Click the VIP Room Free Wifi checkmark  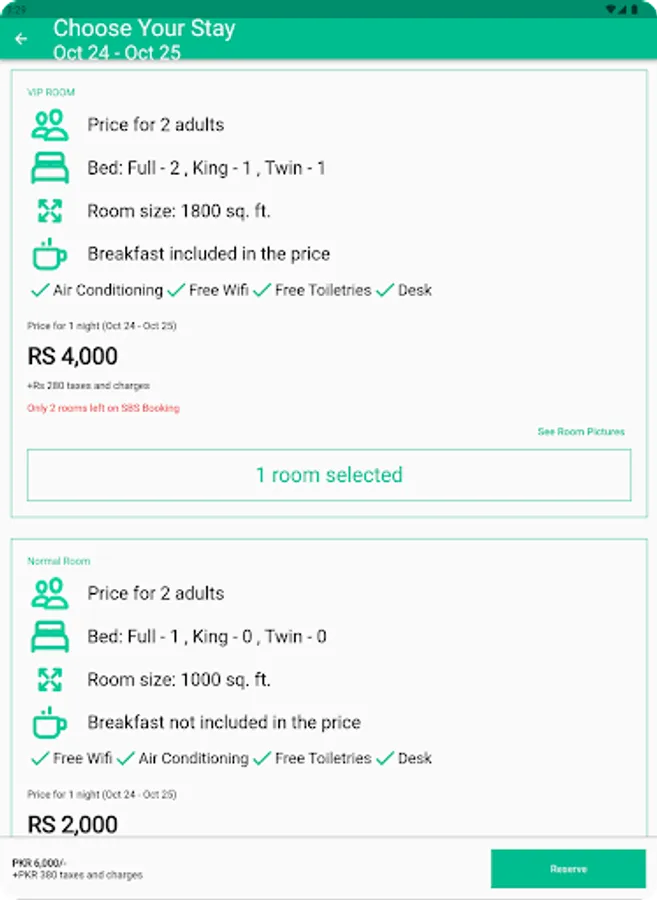tap(176, 290)
